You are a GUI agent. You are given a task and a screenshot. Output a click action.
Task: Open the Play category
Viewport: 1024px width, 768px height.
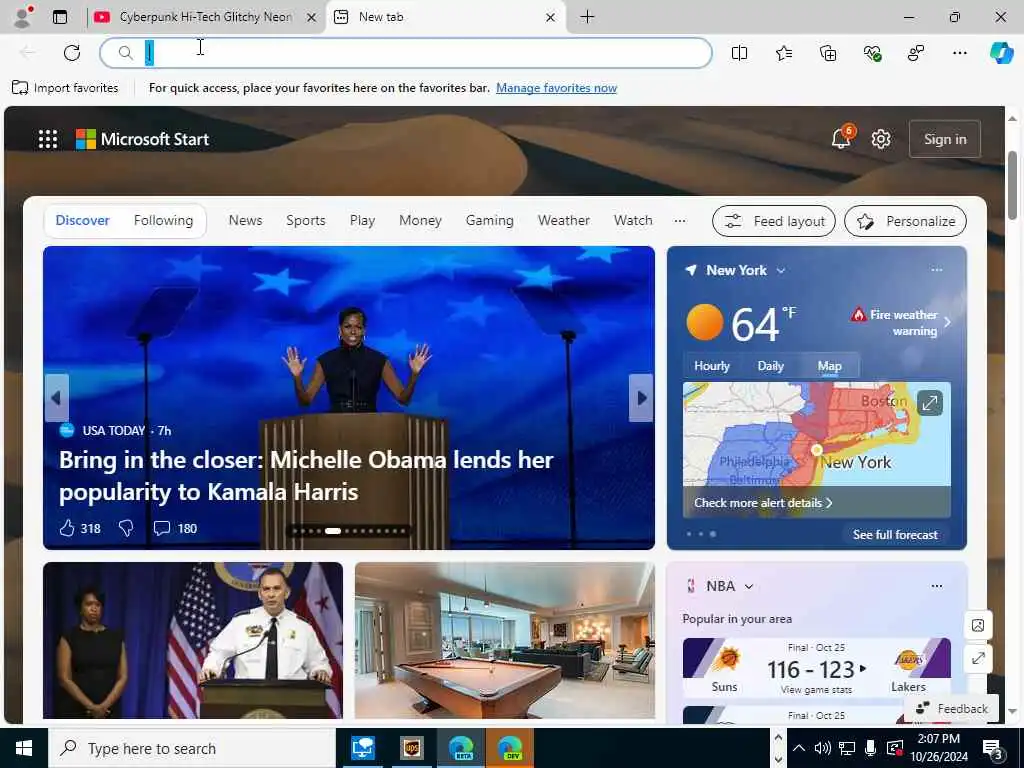point(362,221)
